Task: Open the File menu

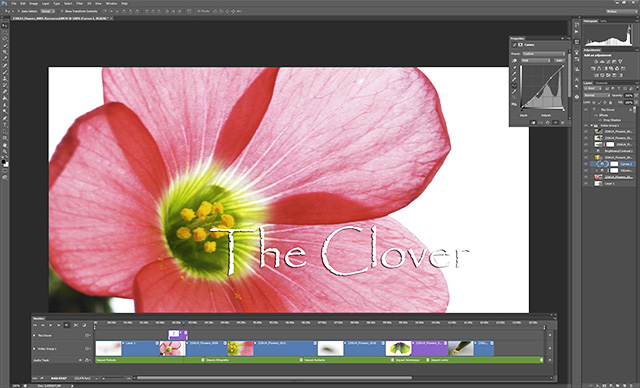Action: pos(14,4)
